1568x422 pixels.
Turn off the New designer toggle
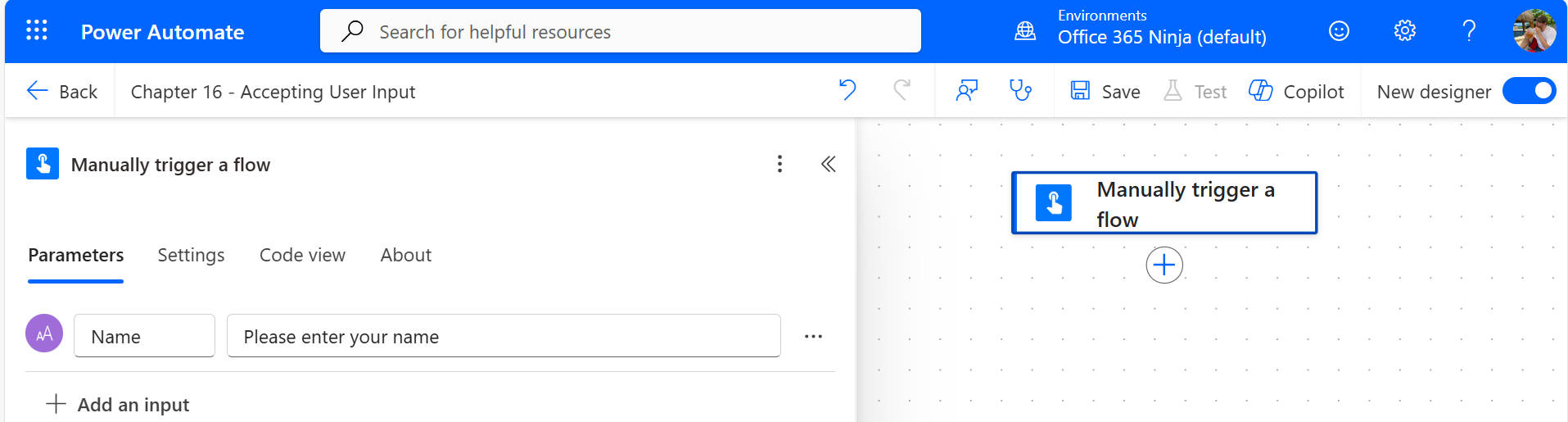[x=1529, y=91]
